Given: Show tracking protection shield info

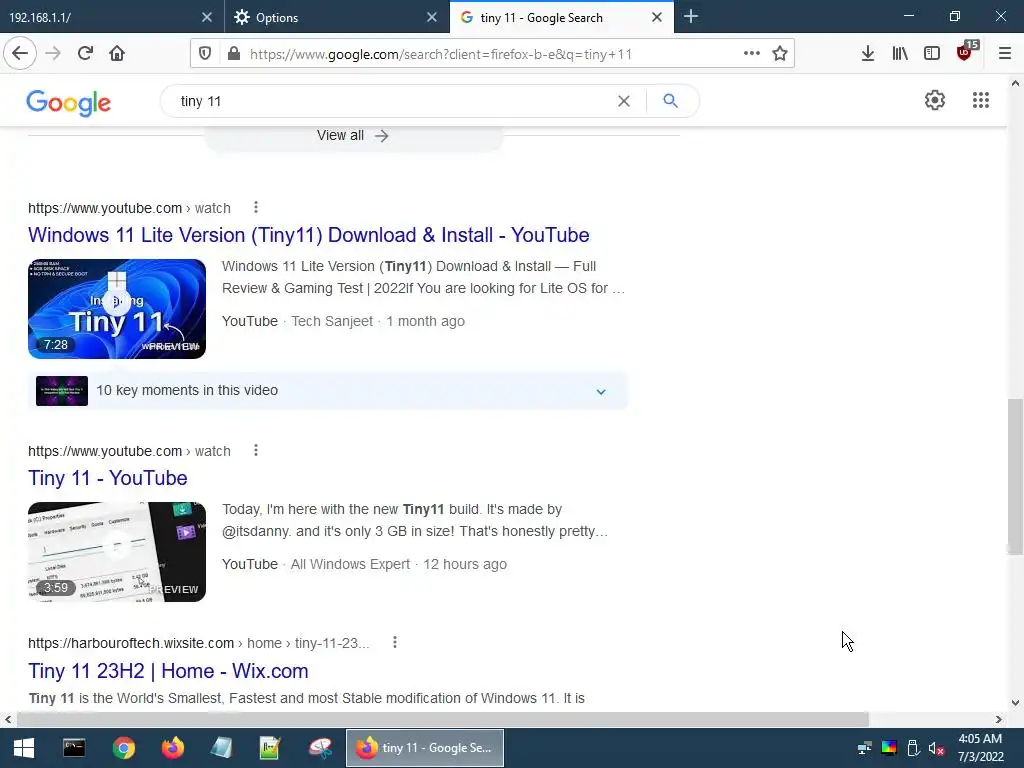Looking at the screenshot, I should [x=205, y=54].
